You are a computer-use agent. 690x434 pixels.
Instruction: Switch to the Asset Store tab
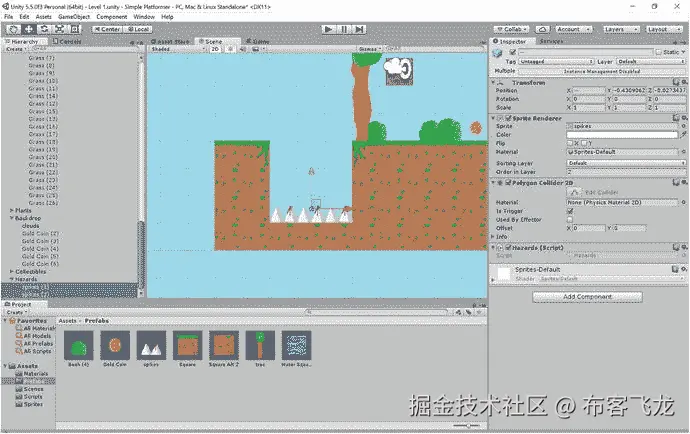[x=170, y=41]
